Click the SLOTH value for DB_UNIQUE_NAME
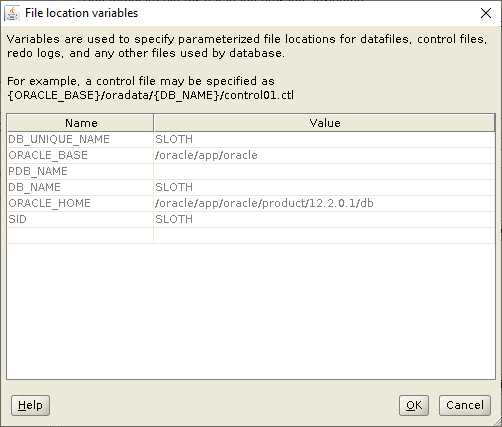Viewport: 502px width, 427px height. pyautogui.click(x=324, y=139)
